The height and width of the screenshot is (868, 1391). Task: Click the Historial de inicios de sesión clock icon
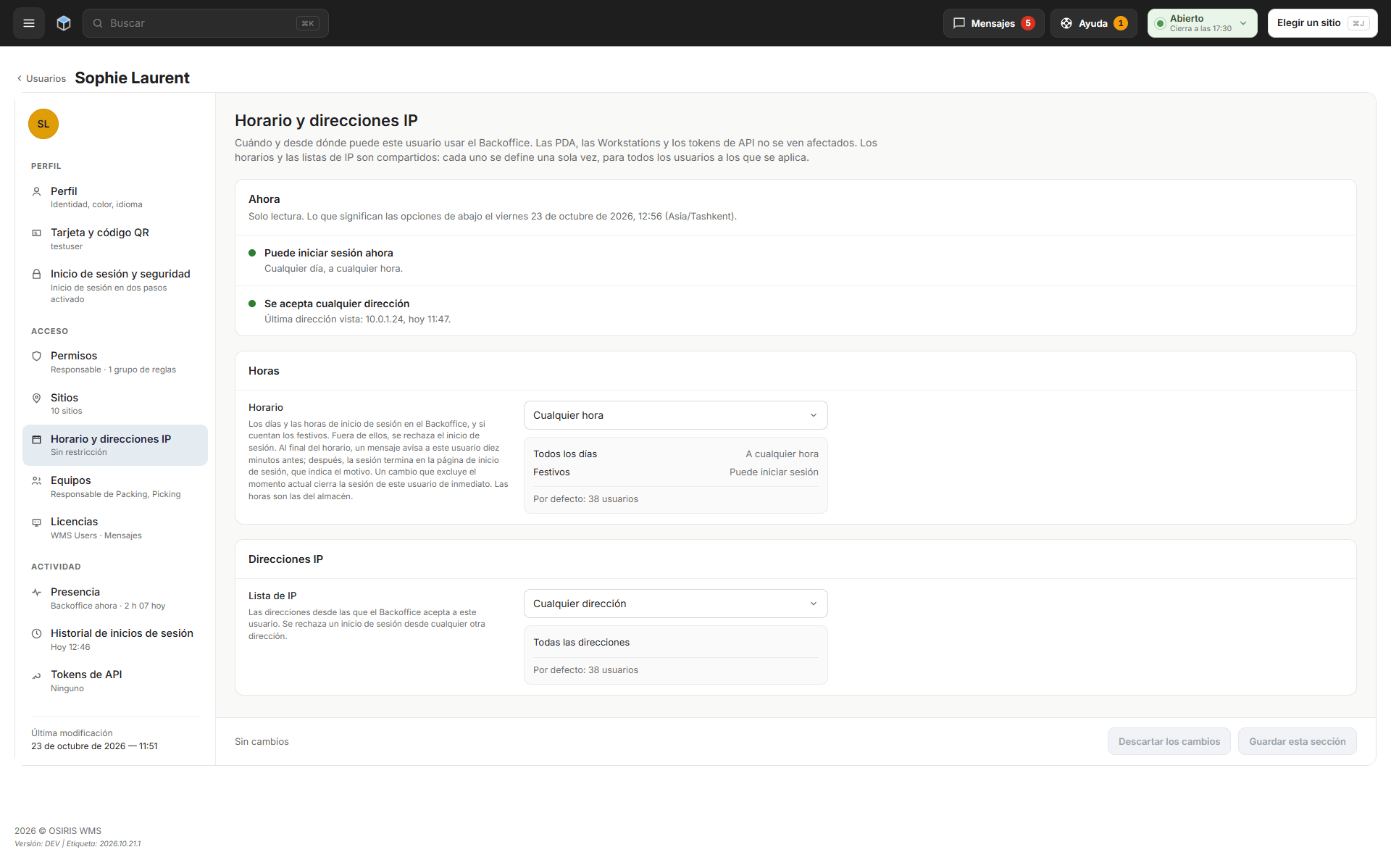[36, 633]
